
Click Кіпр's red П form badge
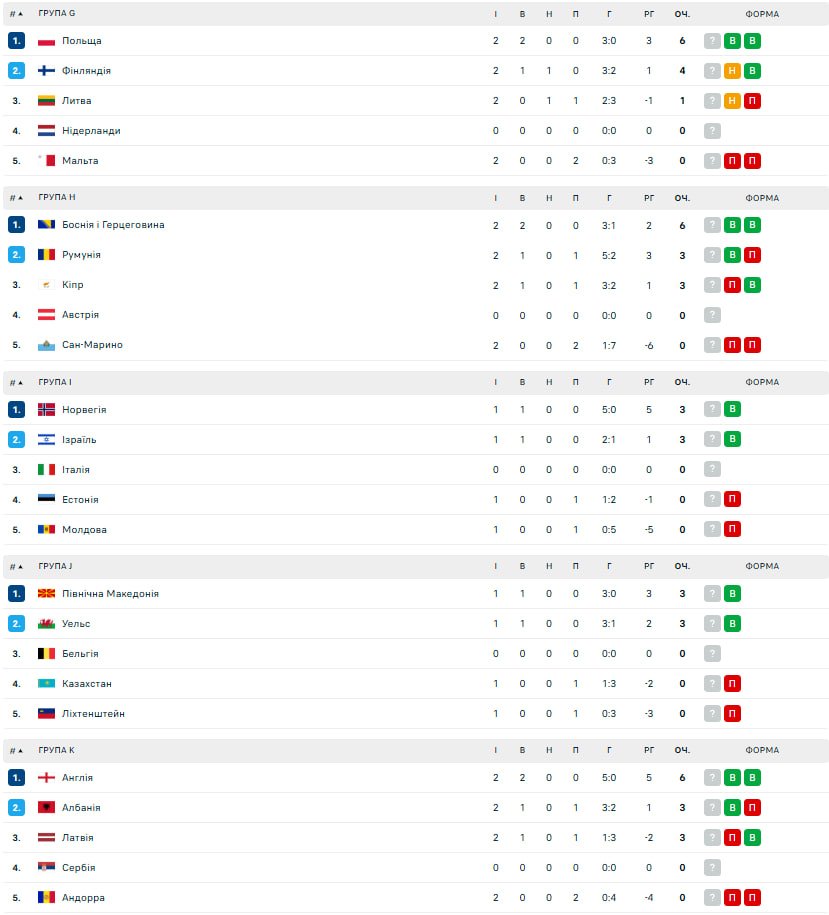(x=732, y=285)
